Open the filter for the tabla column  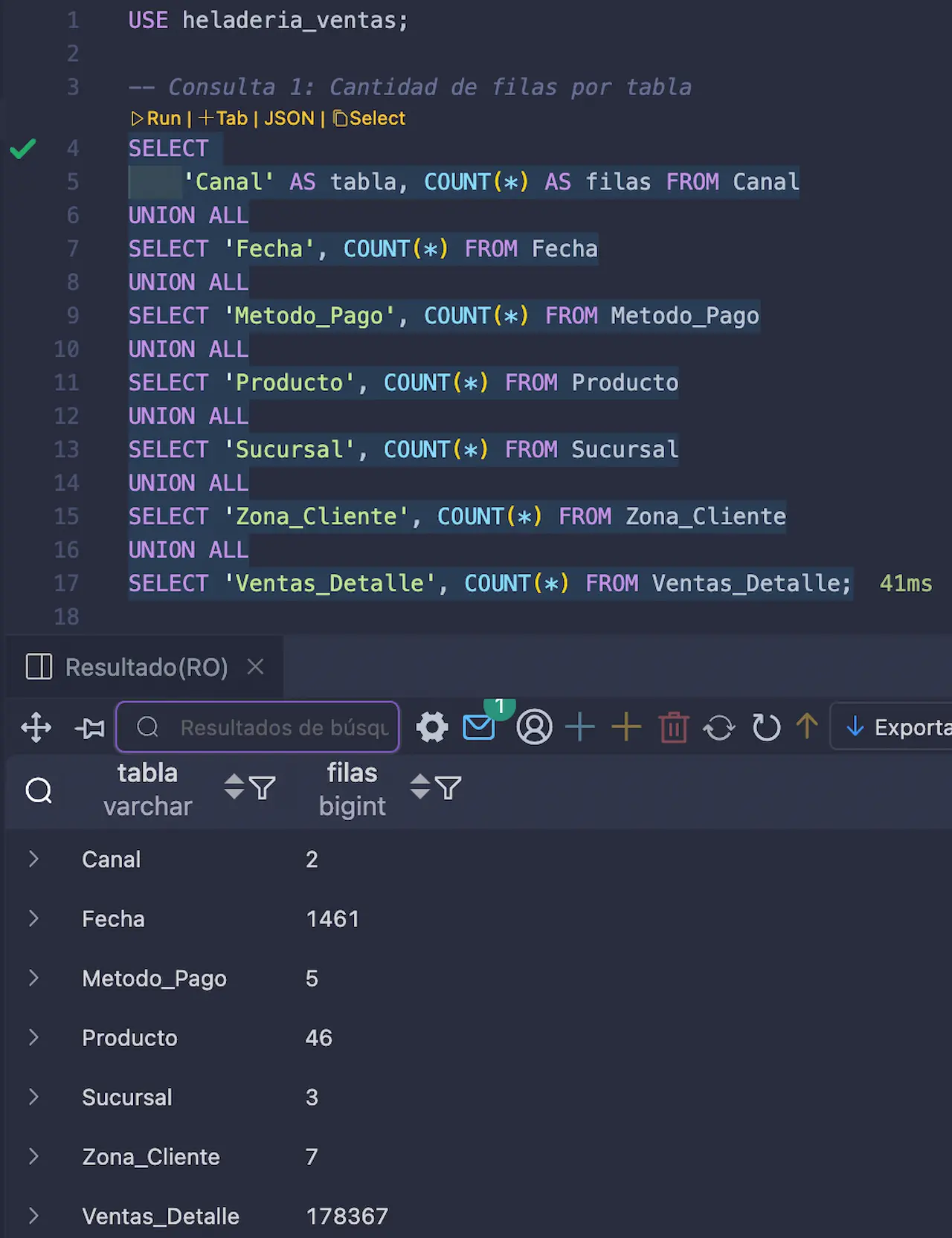[262, 788]
